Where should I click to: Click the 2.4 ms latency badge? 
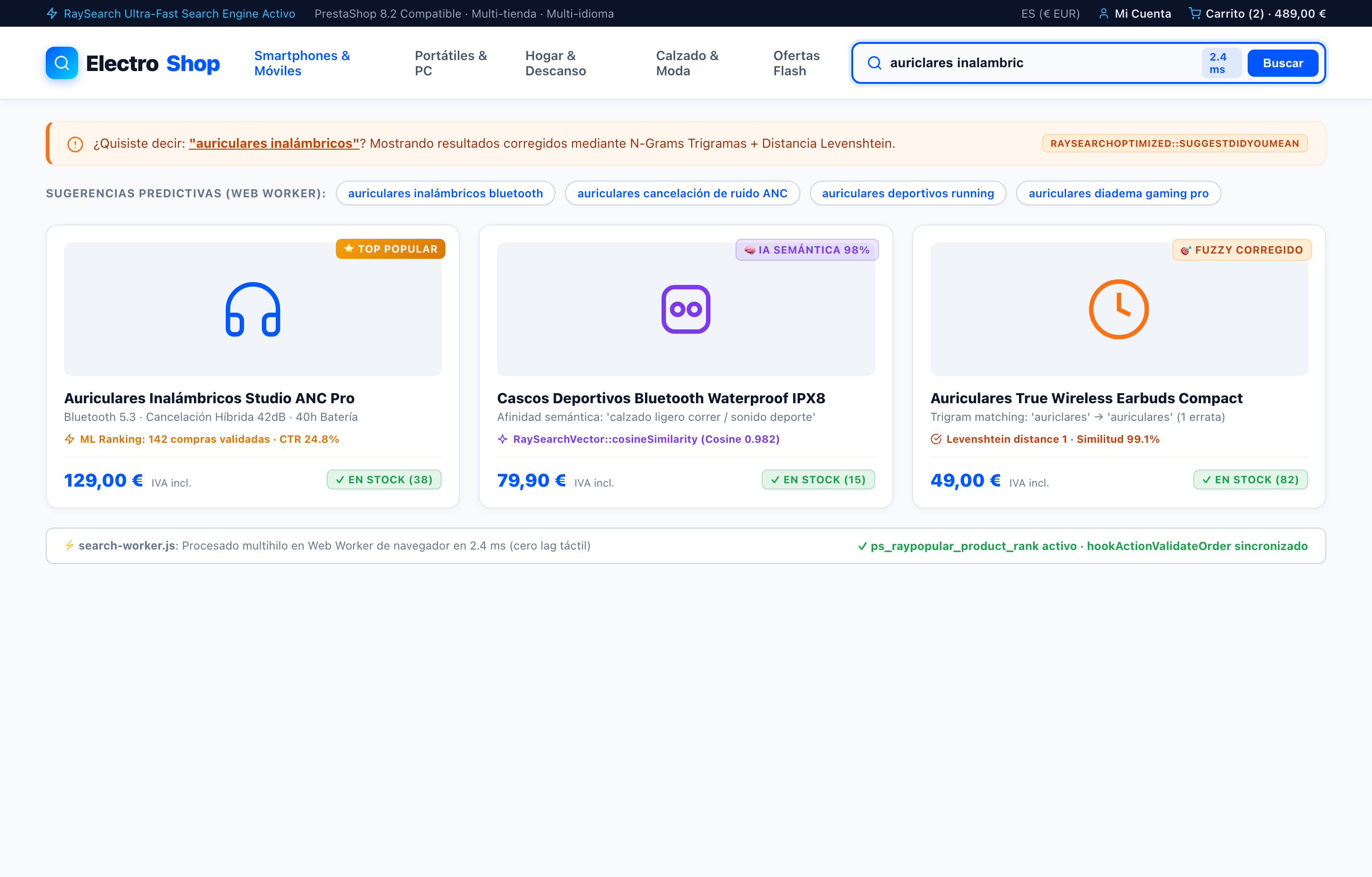(1221, 63)
